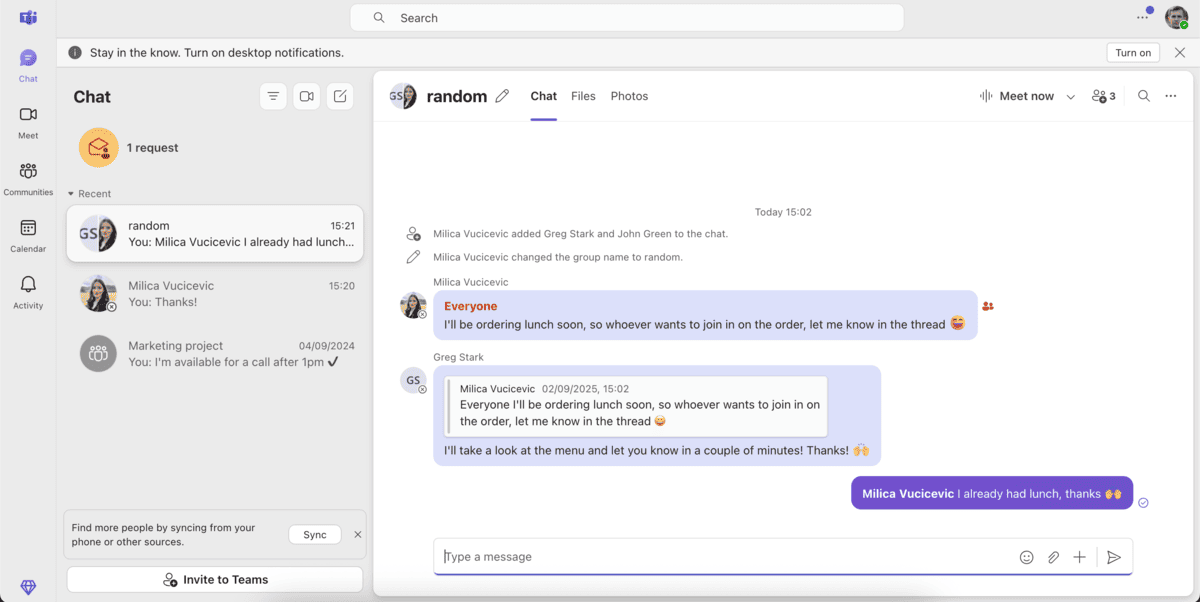This screenshot has height=602, width=1200.
Task: Open Communities from the left rail
Action: (x=28, y=178)
